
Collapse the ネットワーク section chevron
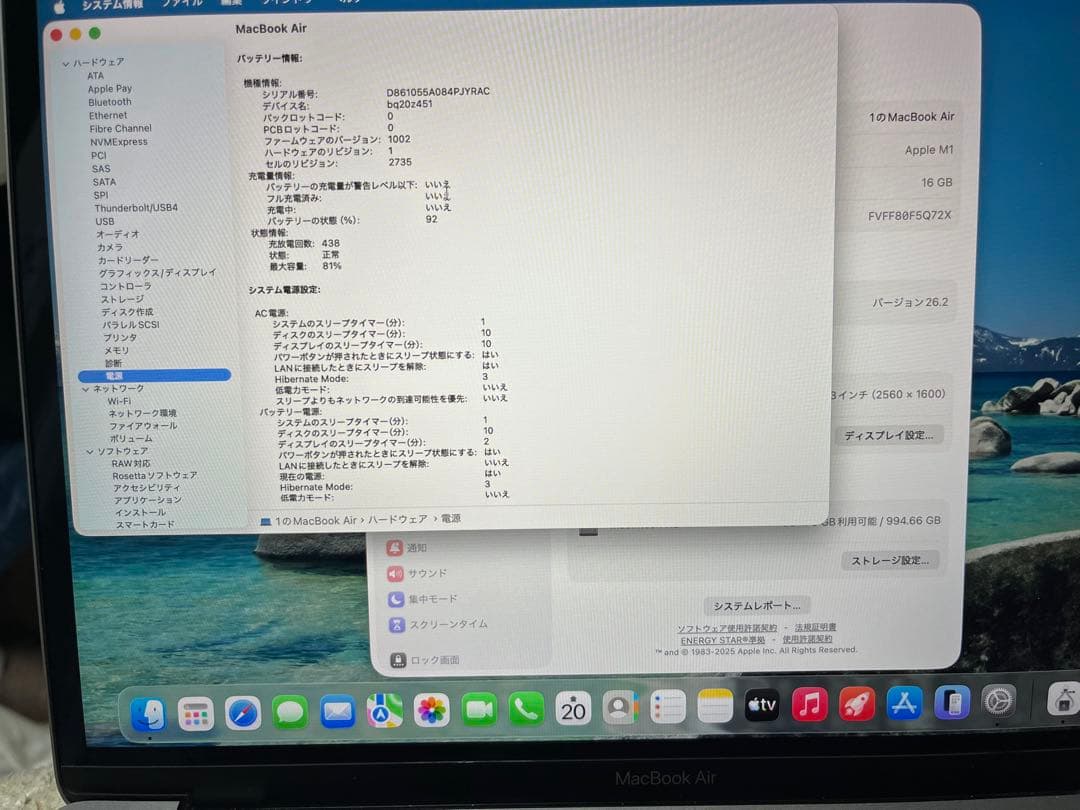click(x=85, y=390)
